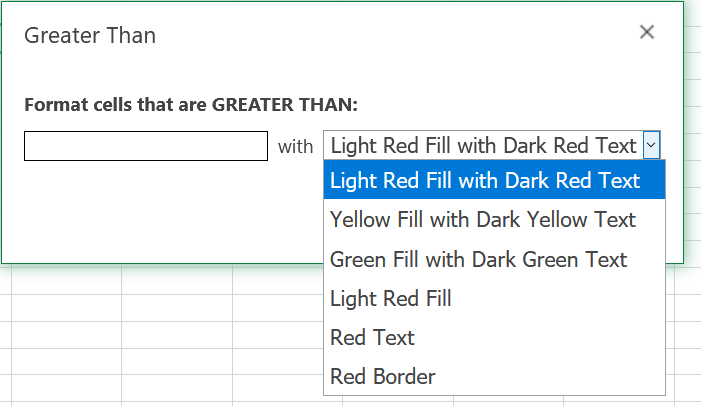Click the 'with' label beside the input
The height and width of the screenshot is (406, 701).
click(x=295, y=147)
